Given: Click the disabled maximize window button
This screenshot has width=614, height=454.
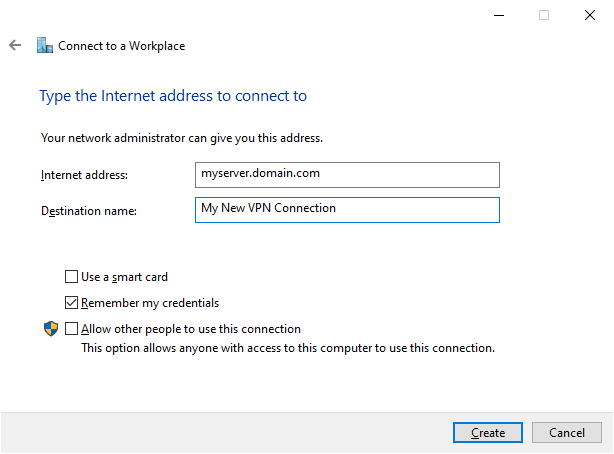Looking at the screenshot, I should tap(544, 15).
